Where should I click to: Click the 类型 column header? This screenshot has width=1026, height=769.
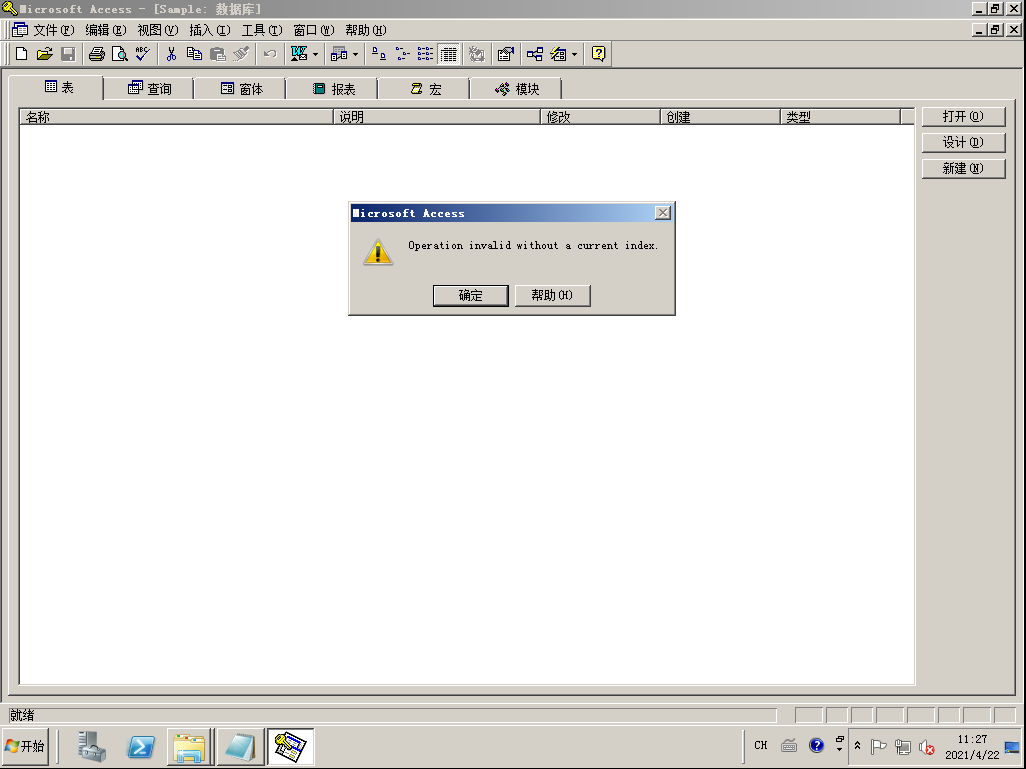point(841,116)
